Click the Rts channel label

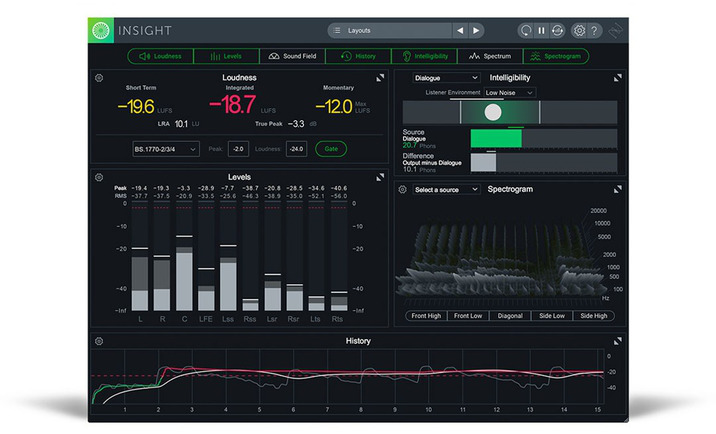tap(337, 319)
